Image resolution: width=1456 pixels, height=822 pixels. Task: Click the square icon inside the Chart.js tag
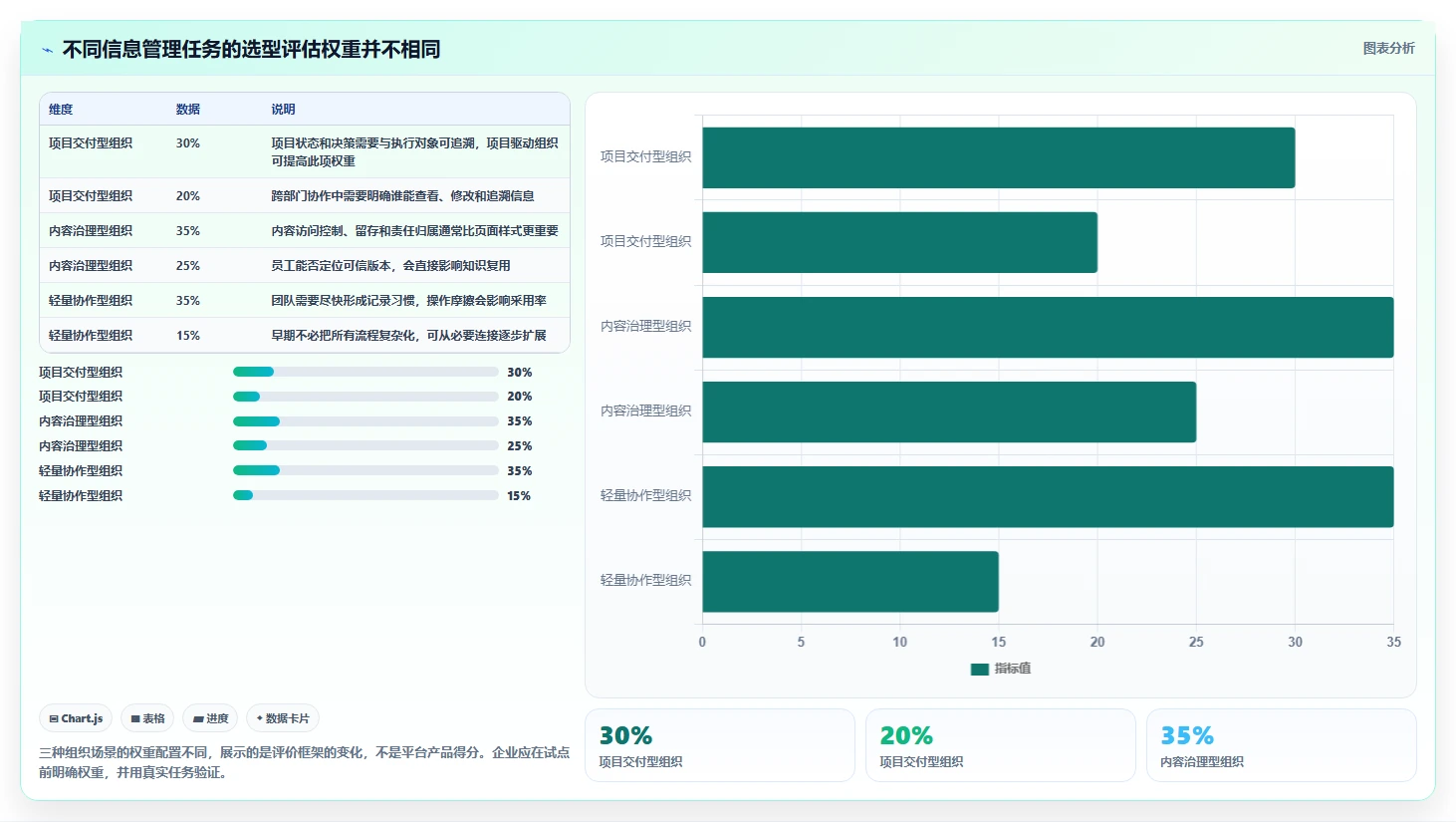point(54,718)
